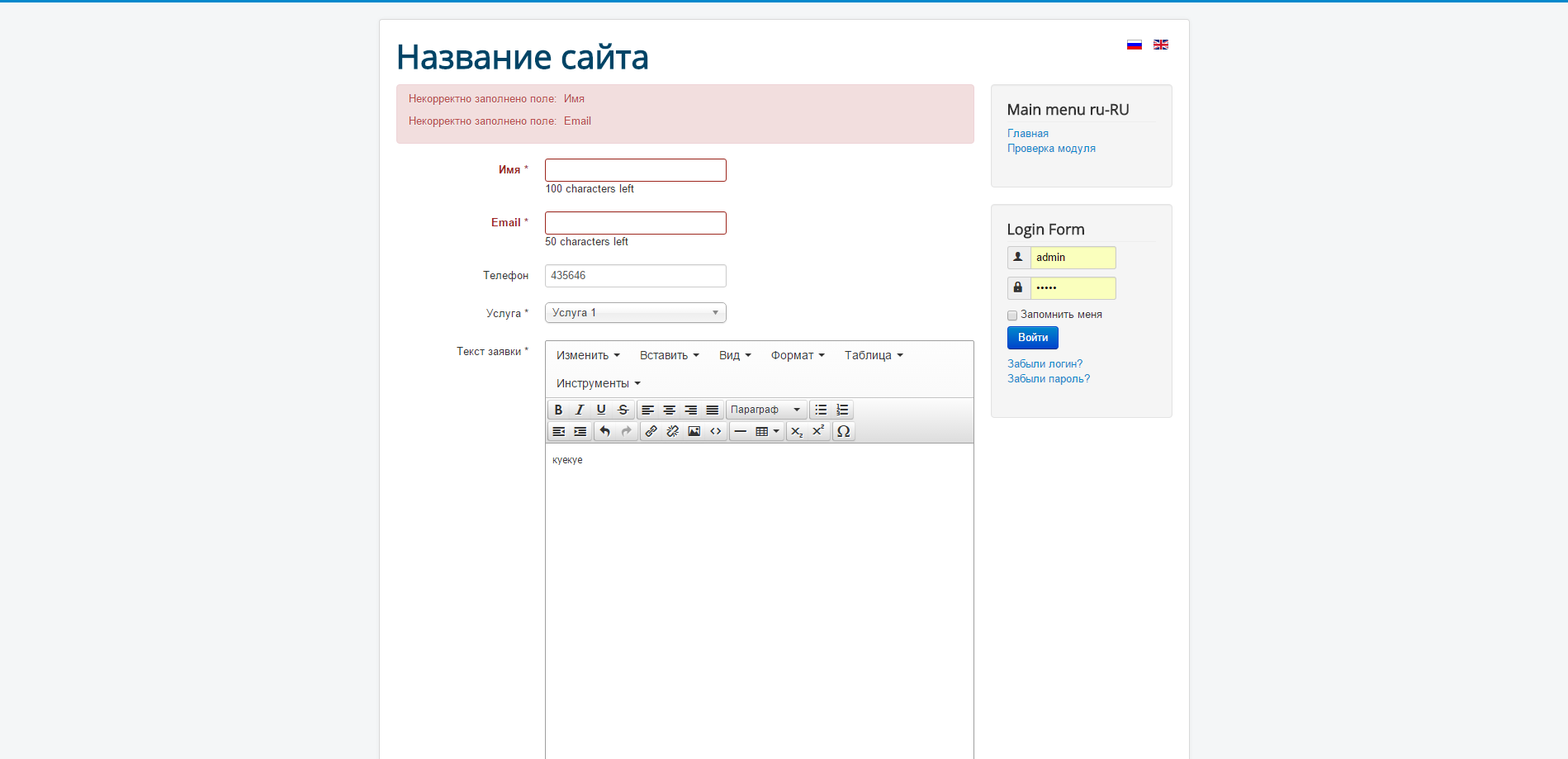The image size is (1568, 759).
Task: Focus the empty Email input field
Action: tap(635, 223)
